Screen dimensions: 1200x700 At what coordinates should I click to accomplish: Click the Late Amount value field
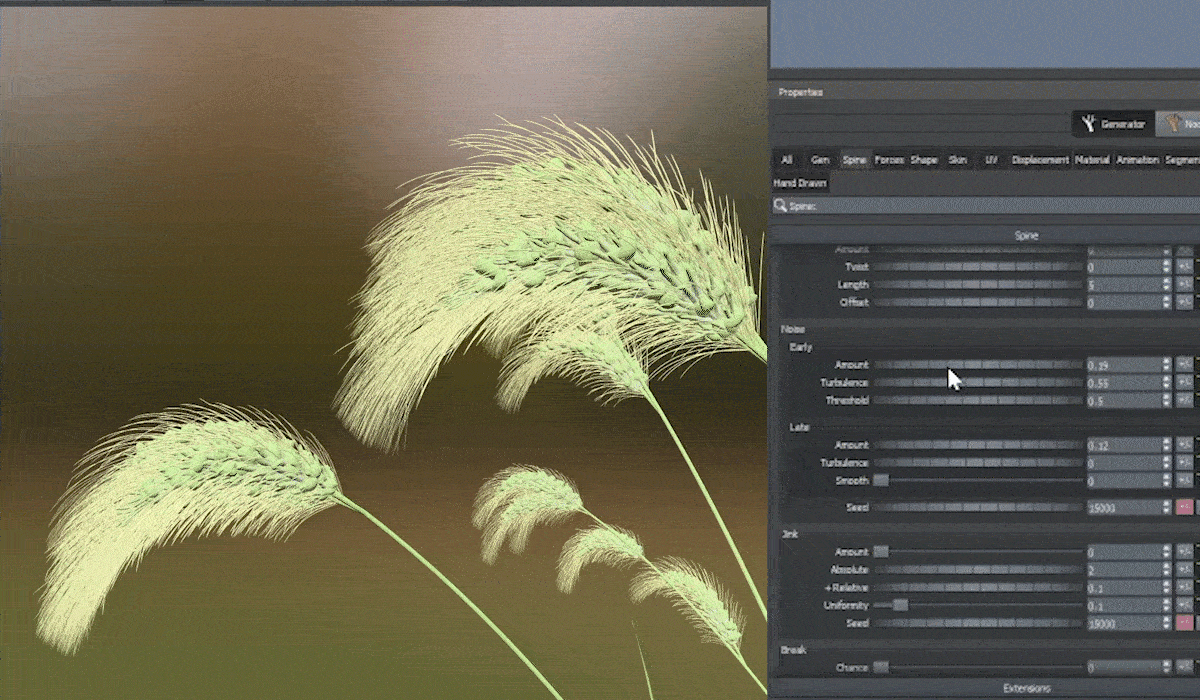pos(1123,445)
